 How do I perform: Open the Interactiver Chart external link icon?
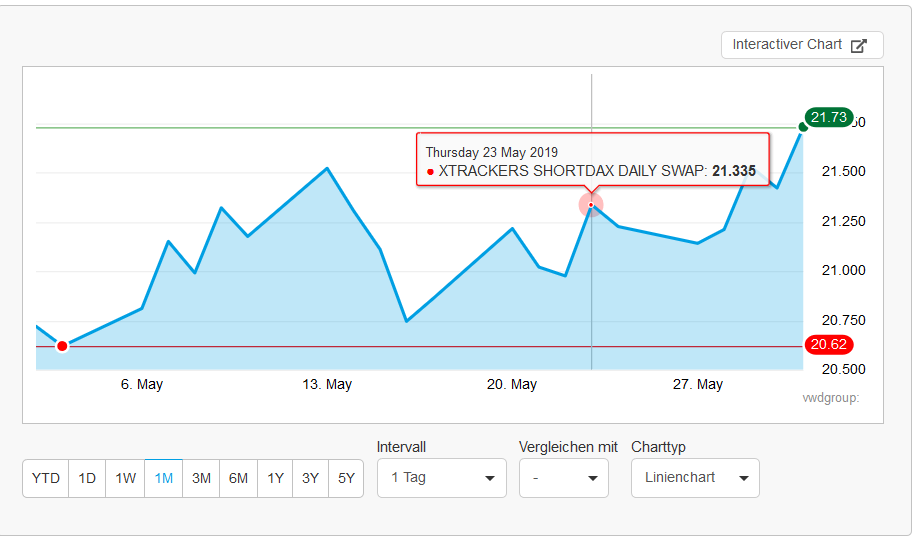(x=858, y=45)
